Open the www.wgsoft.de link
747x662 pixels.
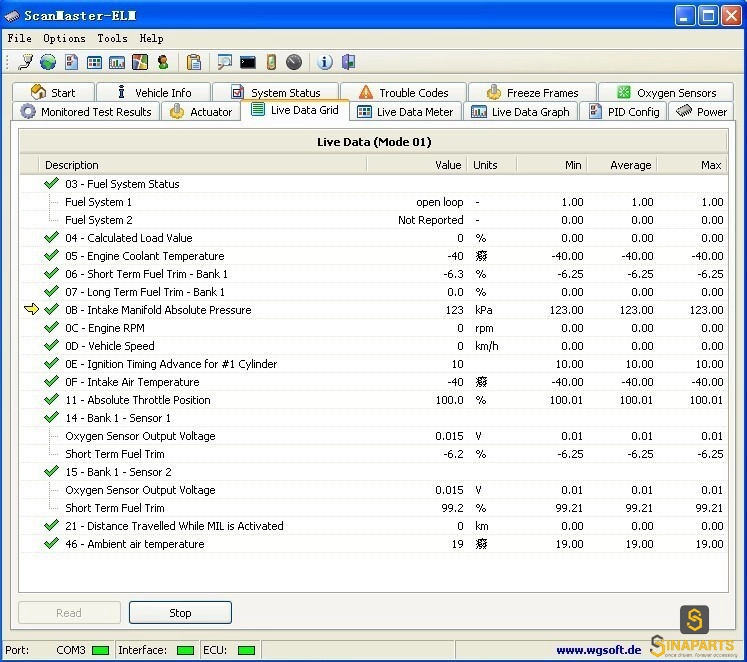[x=598, y=650]
